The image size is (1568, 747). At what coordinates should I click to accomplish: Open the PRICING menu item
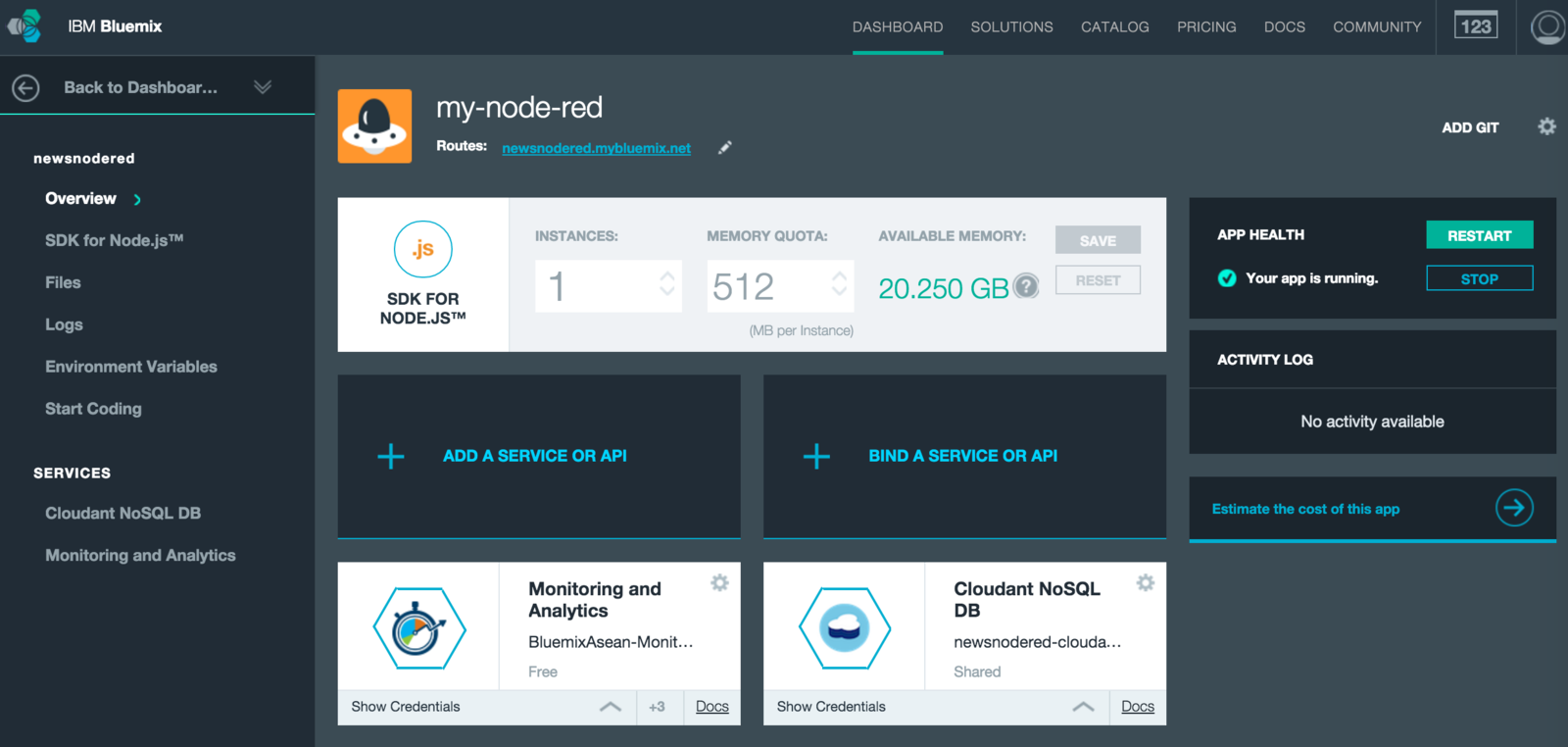pos(1206,27)
